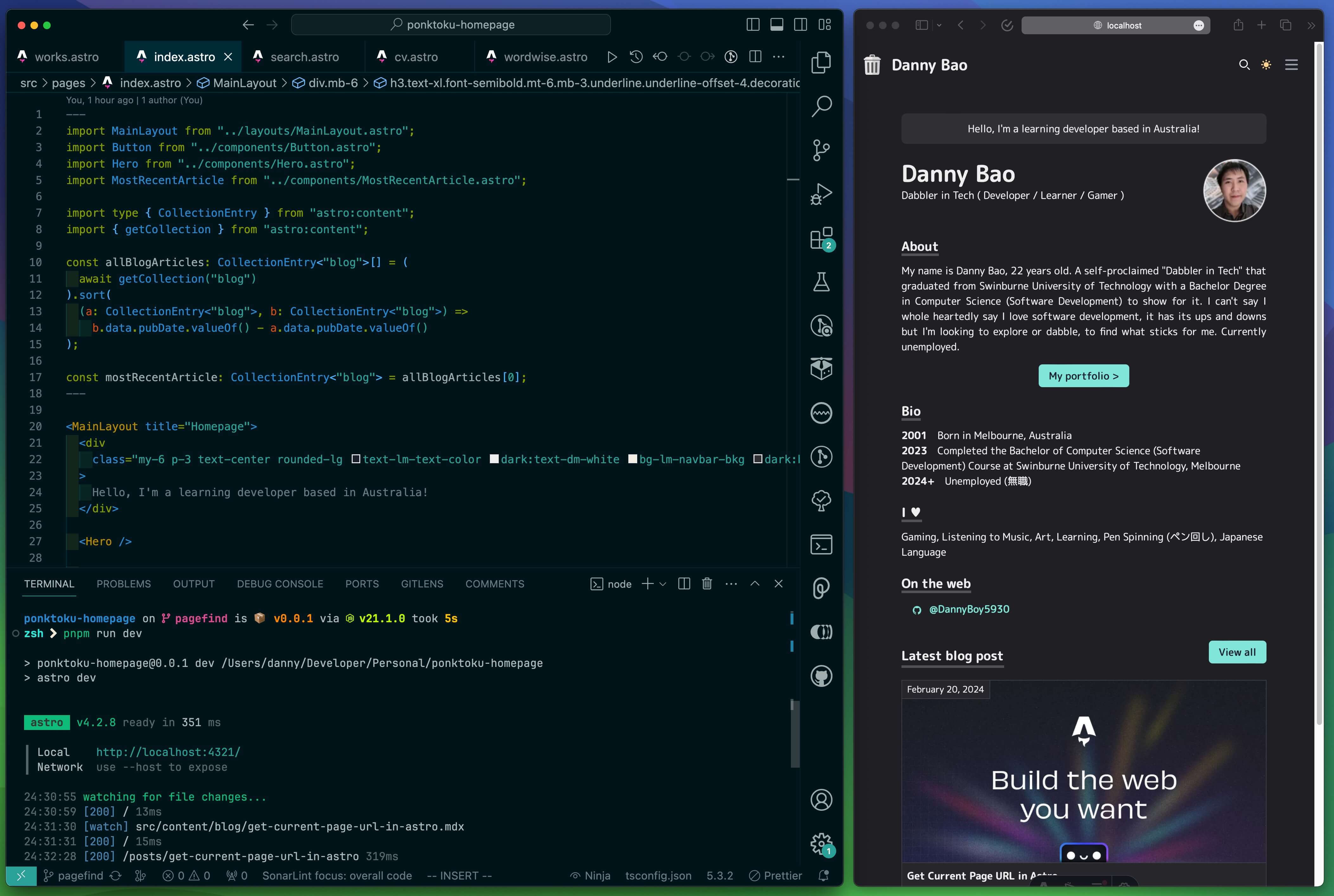
Task: Open the Customize Layout control in VS Code
Action: [x=824, y=25]
